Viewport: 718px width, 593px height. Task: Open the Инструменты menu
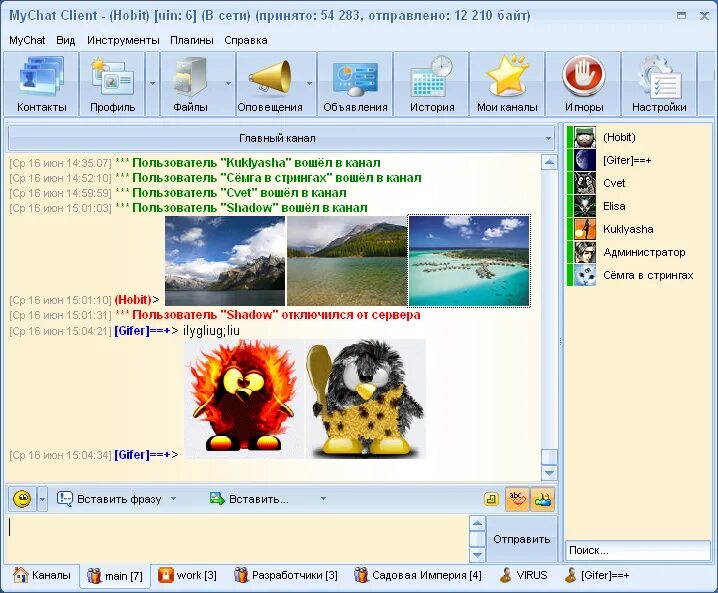pyautogui.click(x=123, y=40)
